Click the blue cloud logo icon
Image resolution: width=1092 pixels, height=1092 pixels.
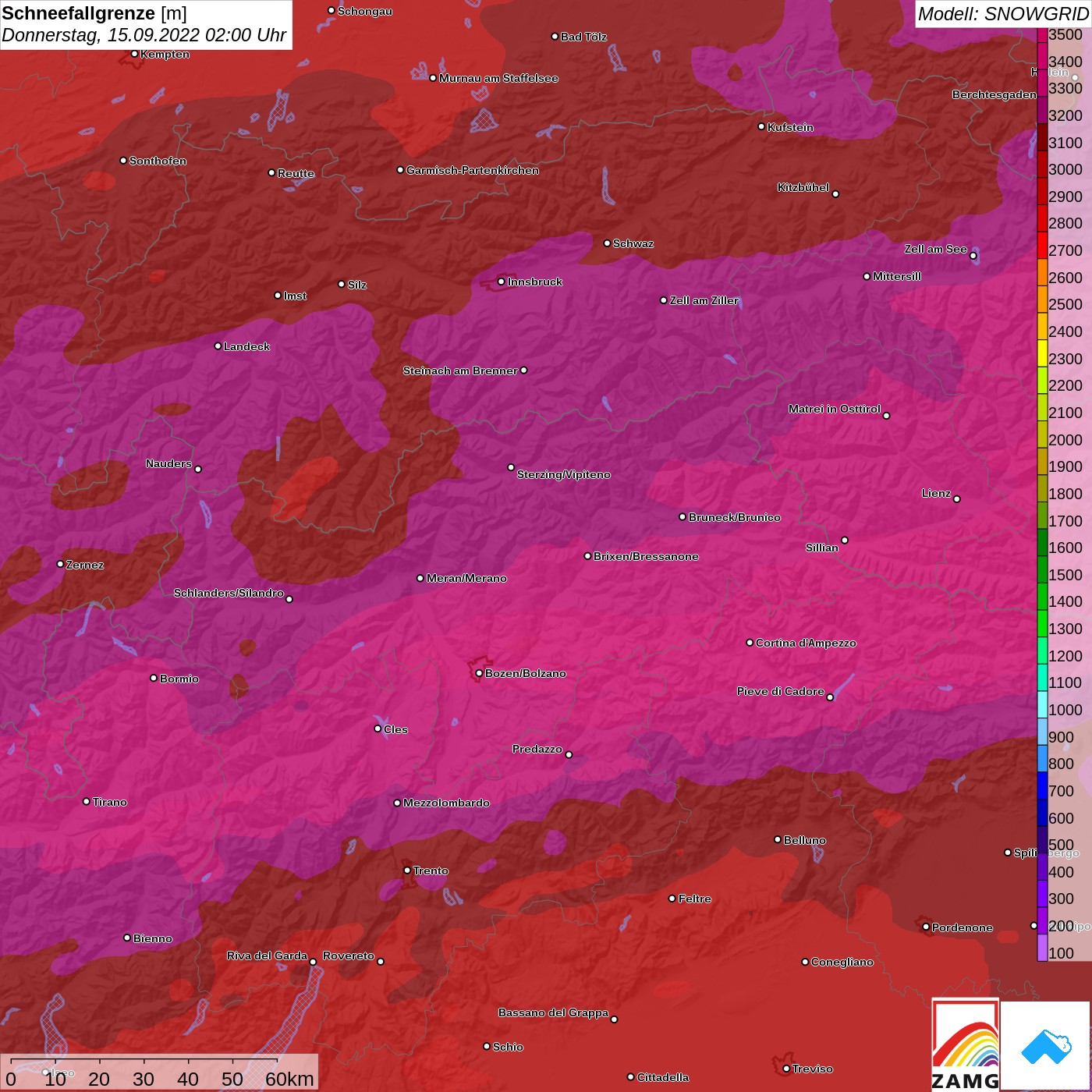[x=1046, y=1047]
